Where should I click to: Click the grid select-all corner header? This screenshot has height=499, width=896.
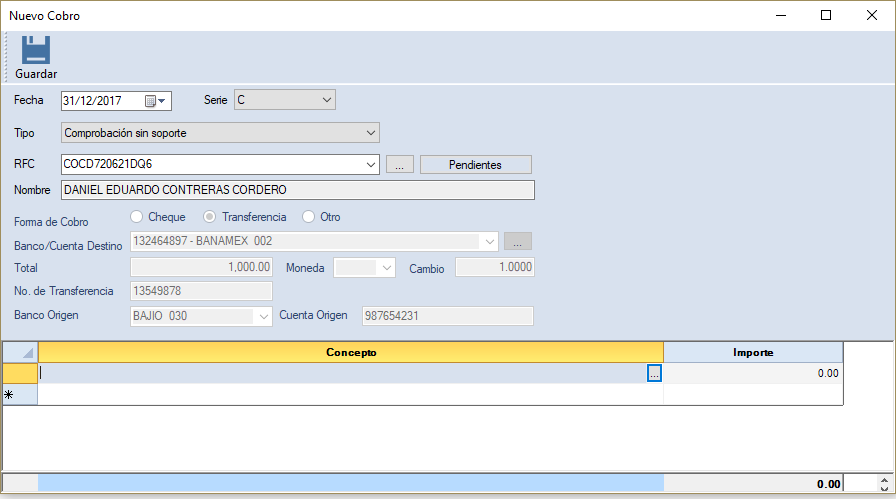(x=20, y=352)
